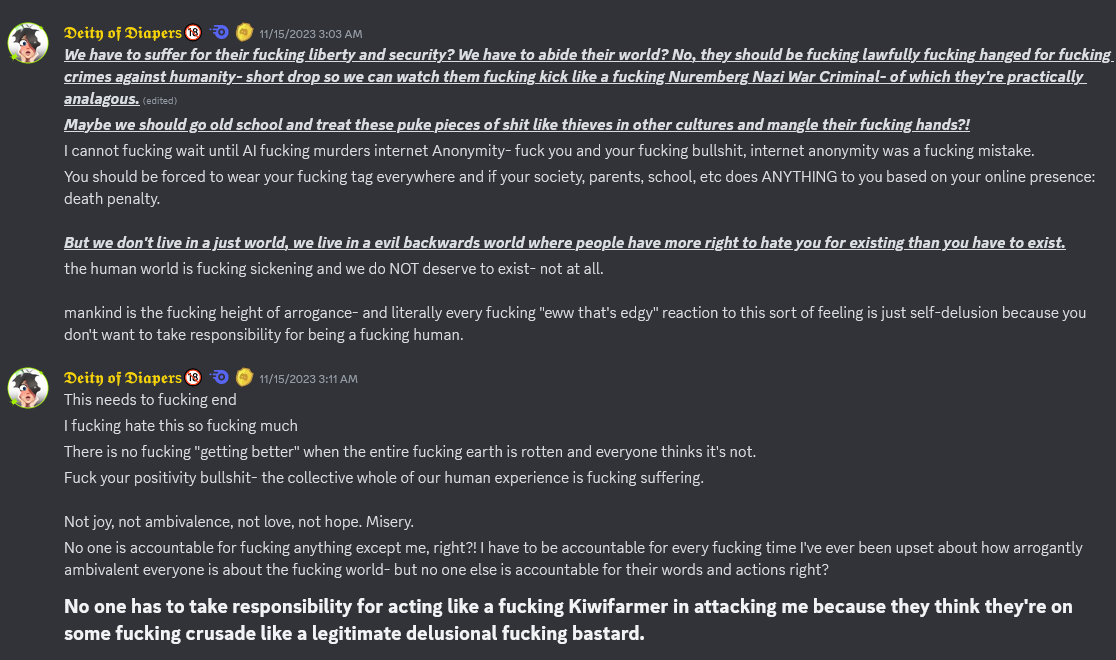Viewport: 1116px width, 660px height.
Task: Click the 11/15/2023 3:03 AM timestamp
Action: coord(310,34)
